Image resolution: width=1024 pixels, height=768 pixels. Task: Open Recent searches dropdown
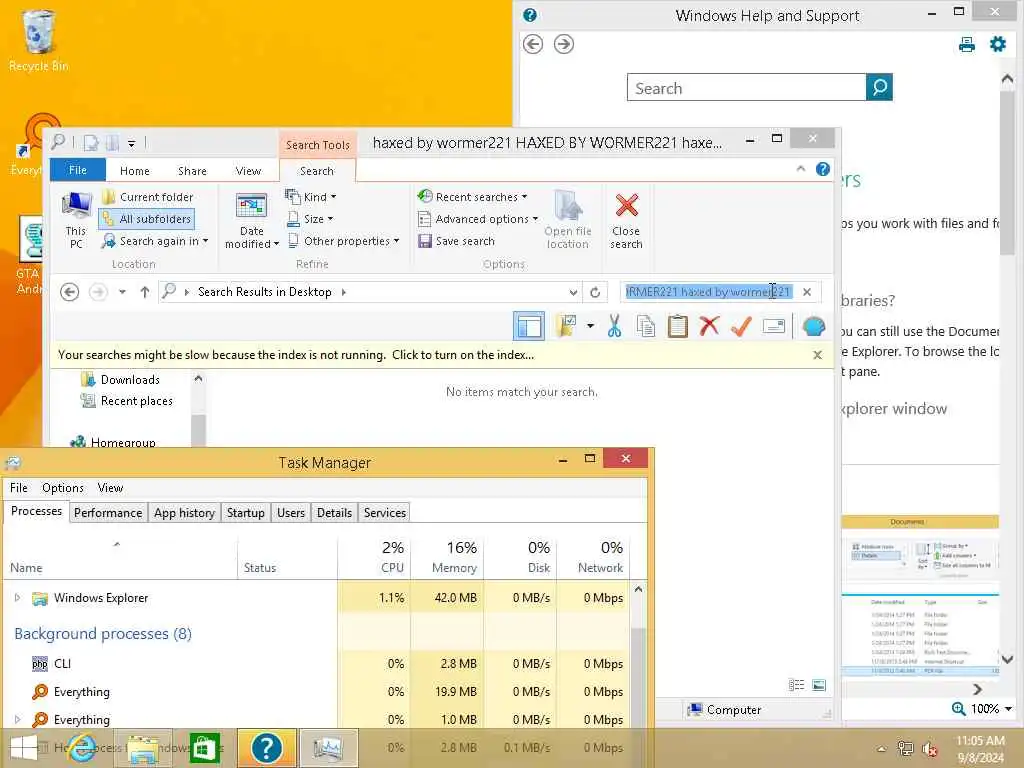[x=472, y=197]
